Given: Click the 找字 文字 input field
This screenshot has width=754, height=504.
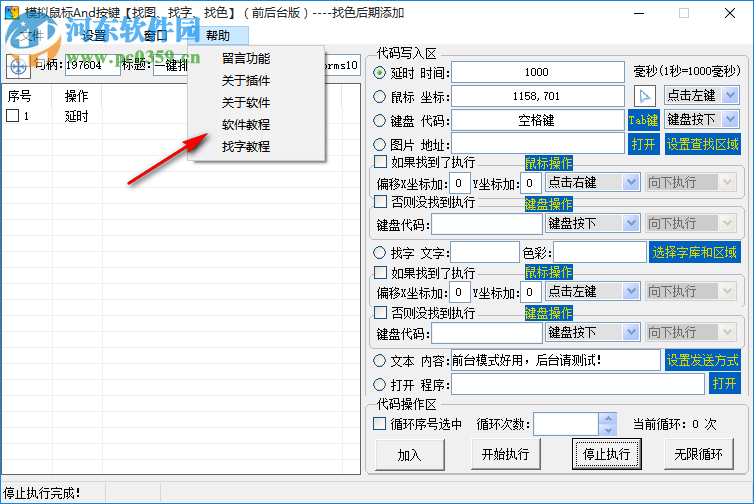Looking at the screenshot, I should [x=485, y=252].
